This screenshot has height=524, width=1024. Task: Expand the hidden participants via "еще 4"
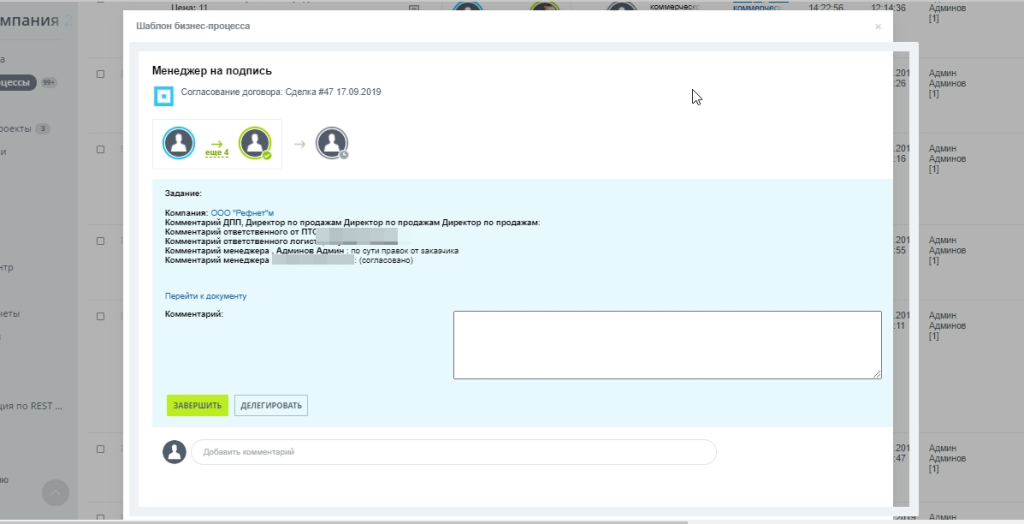click(217, 152)
